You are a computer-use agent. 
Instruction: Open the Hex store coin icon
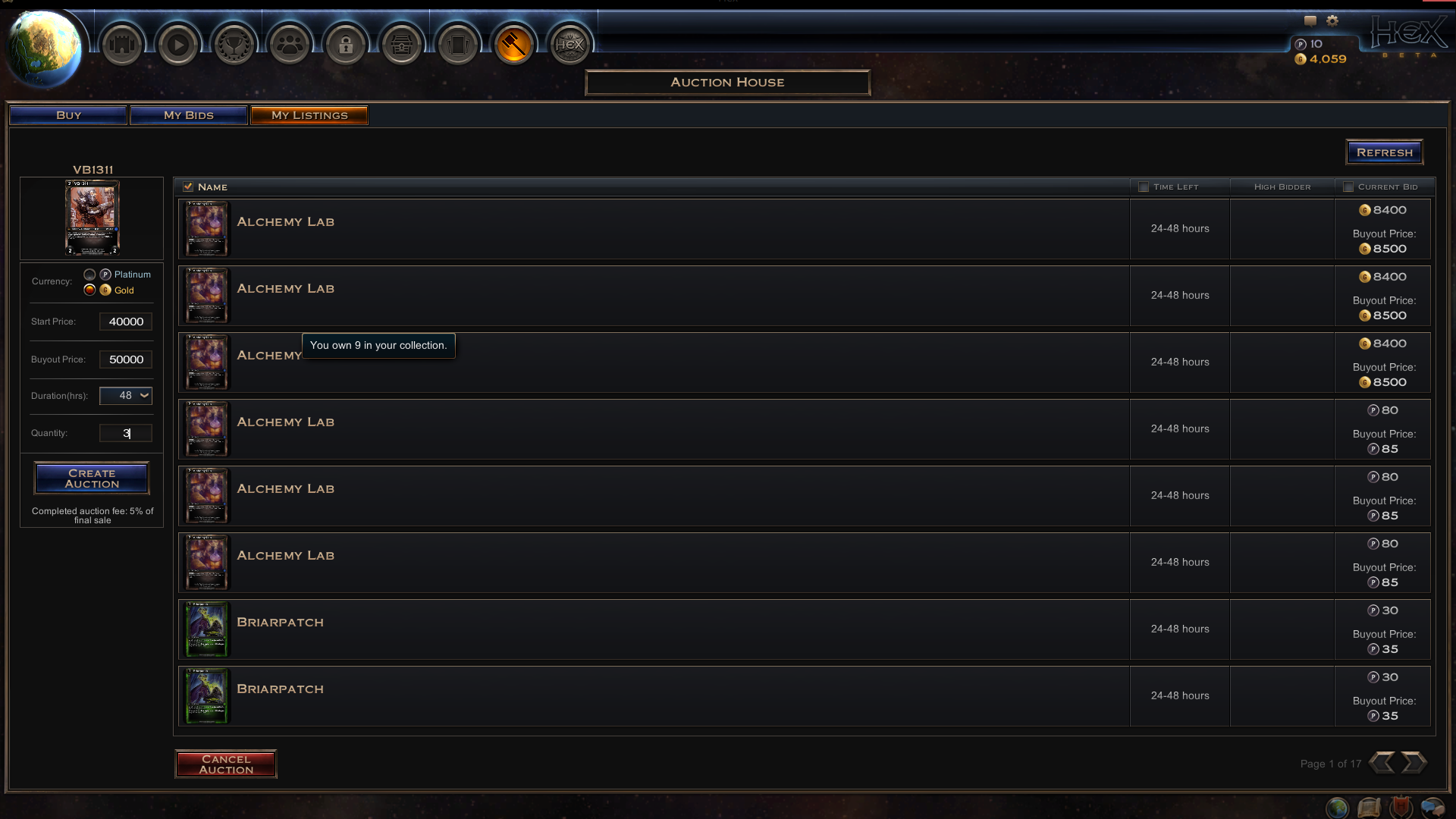pos(570,45)
